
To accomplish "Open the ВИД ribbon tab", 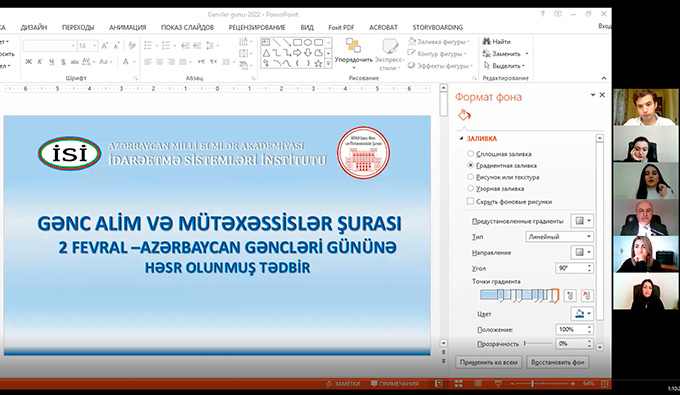I will pyautogui.click(x=307, y=27).
